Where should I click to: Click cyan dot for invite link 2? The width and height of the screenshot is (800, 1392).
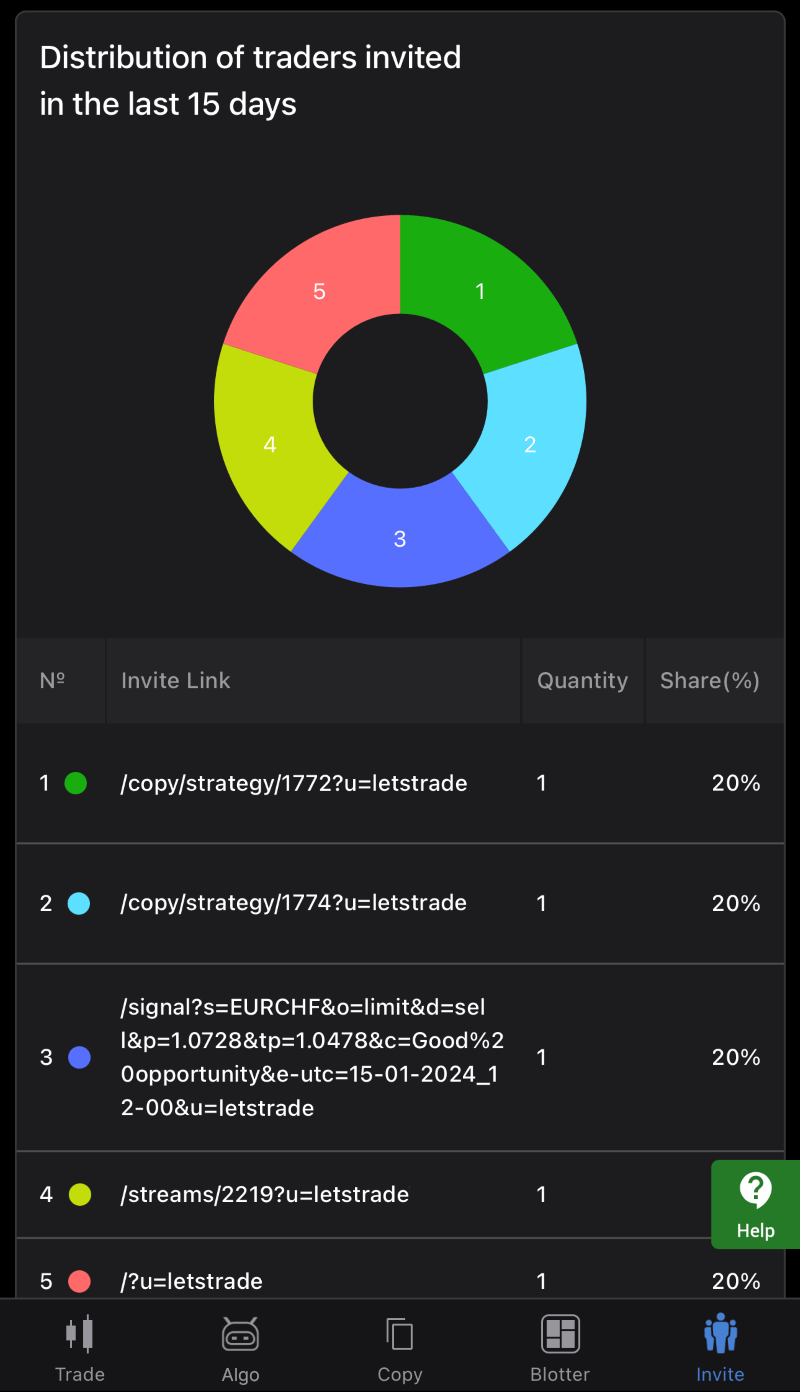tap(78, 904)
